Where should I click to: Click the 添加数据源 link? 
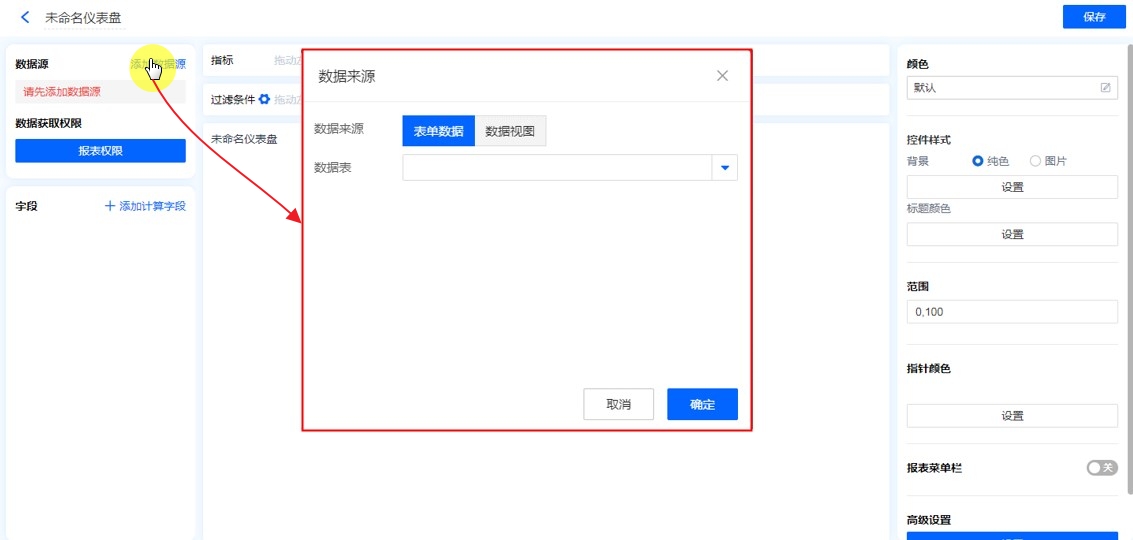point(158,64)
